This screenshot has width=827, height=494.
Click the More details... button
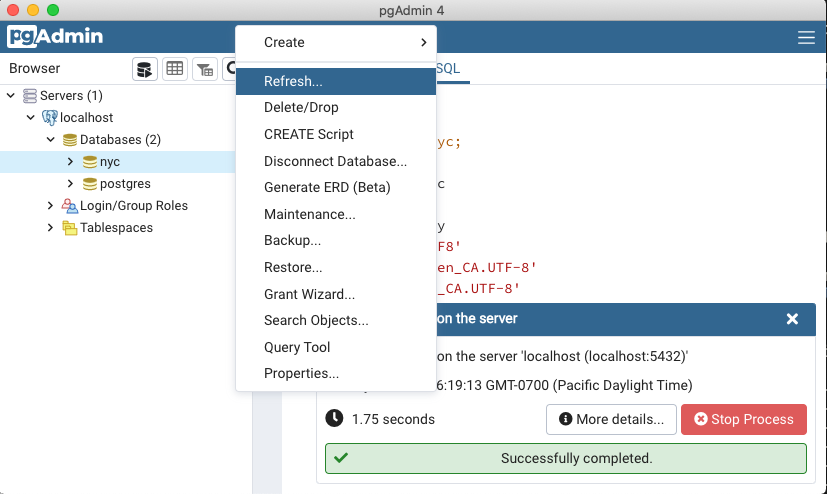click(x=611, y=420)
